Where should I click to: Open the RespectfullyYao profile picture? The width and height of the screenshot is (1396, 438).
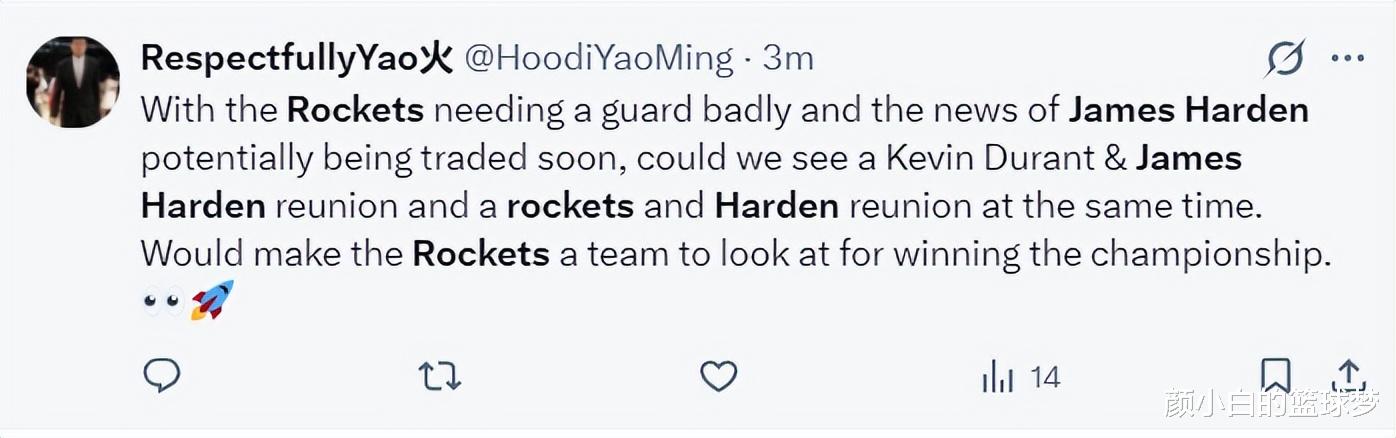pos(73,82)
